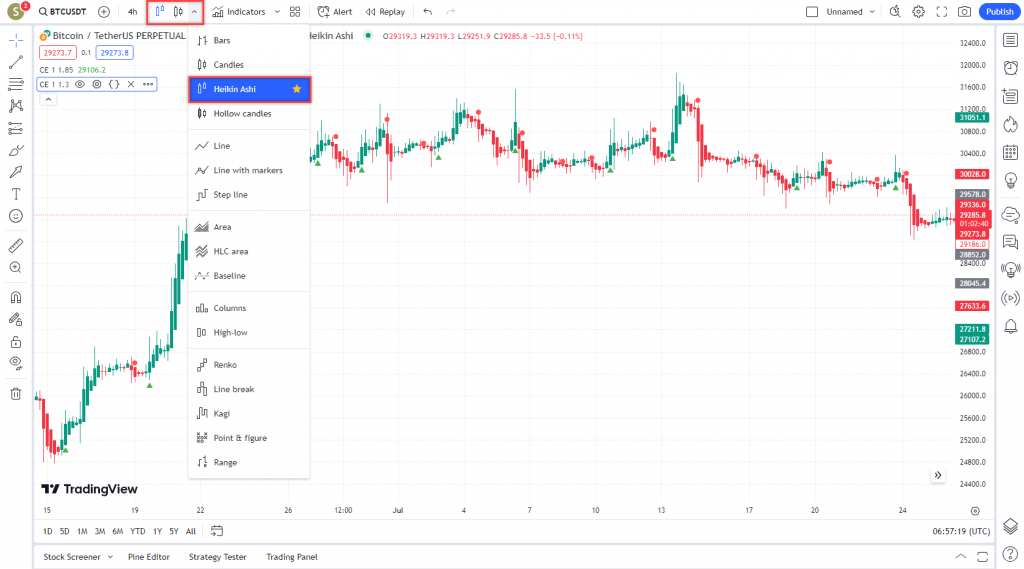1024x569 pixels.
Task: Set the 1D date range
Action: tap(48, 531)
